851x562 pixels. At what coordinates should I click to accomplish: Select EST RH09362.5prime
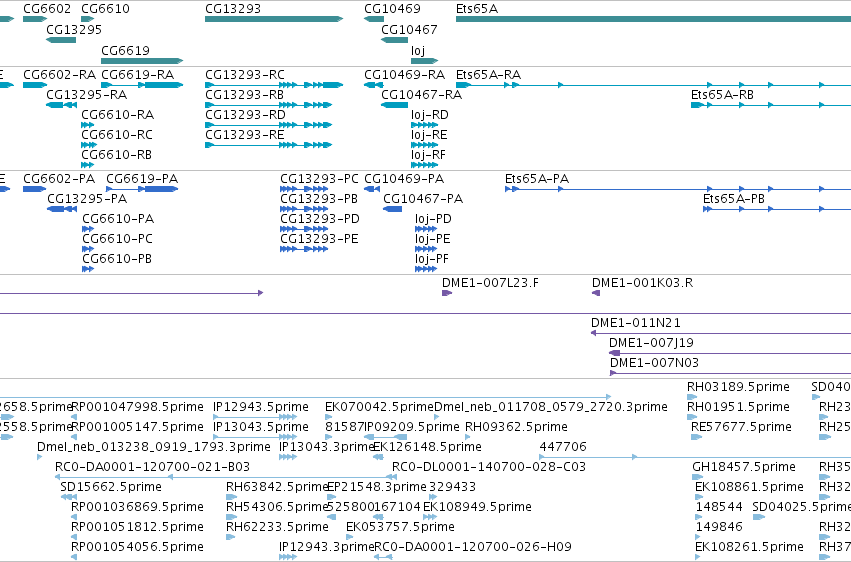pyautogui.click(x=516, y=427)
